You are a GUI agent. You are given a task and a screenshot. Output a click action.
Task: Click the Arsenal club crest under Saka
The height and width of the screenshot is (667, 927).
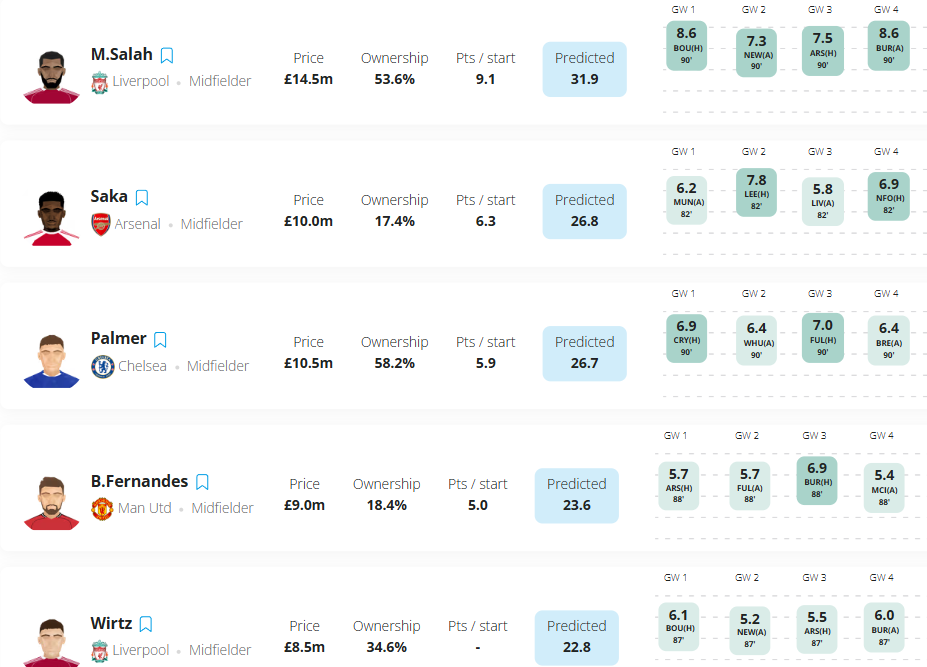pyautogui.click(x=100, y=224)
